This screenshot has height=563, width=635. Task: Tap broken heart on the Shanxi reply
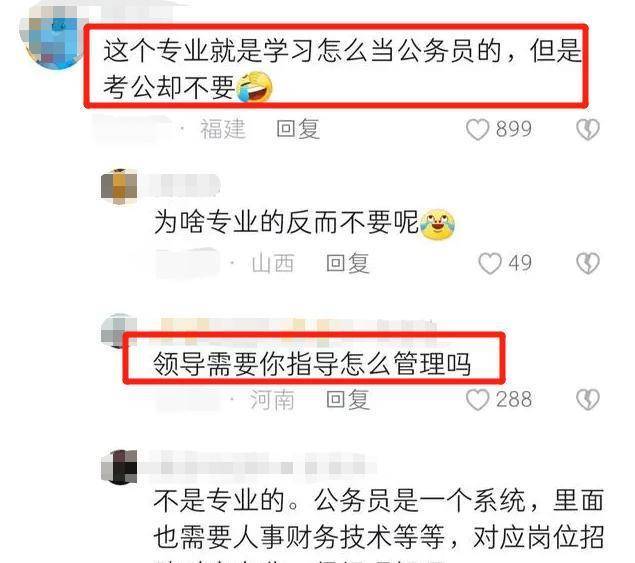(x=588, y=264)
